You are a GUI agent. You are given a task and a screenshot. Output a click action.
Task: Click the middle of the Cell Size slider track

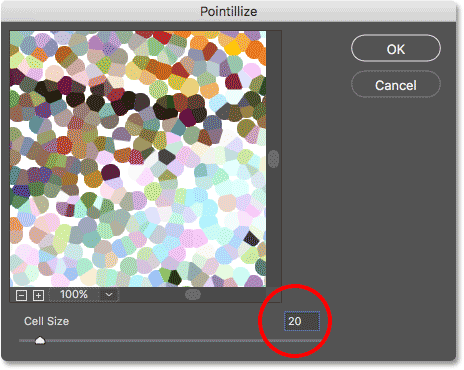pyautogui.click(x=170, y=341)
